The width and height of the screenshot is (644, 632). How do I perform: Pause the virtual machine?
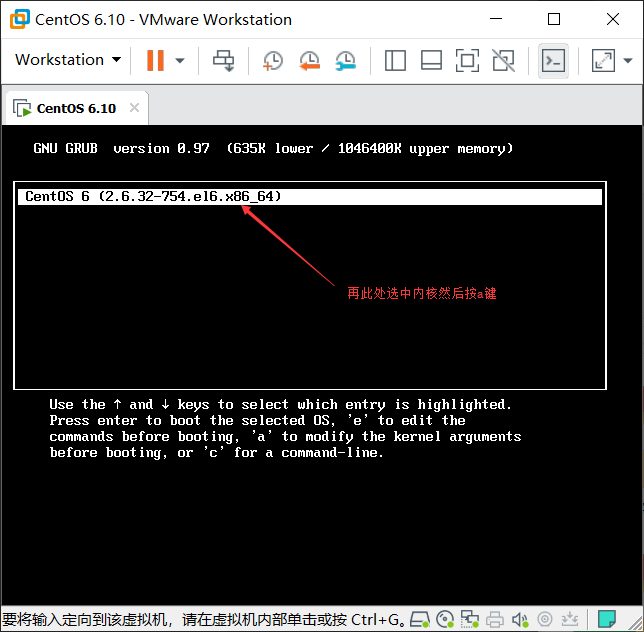pyautogui.click(x=155, y=61)
